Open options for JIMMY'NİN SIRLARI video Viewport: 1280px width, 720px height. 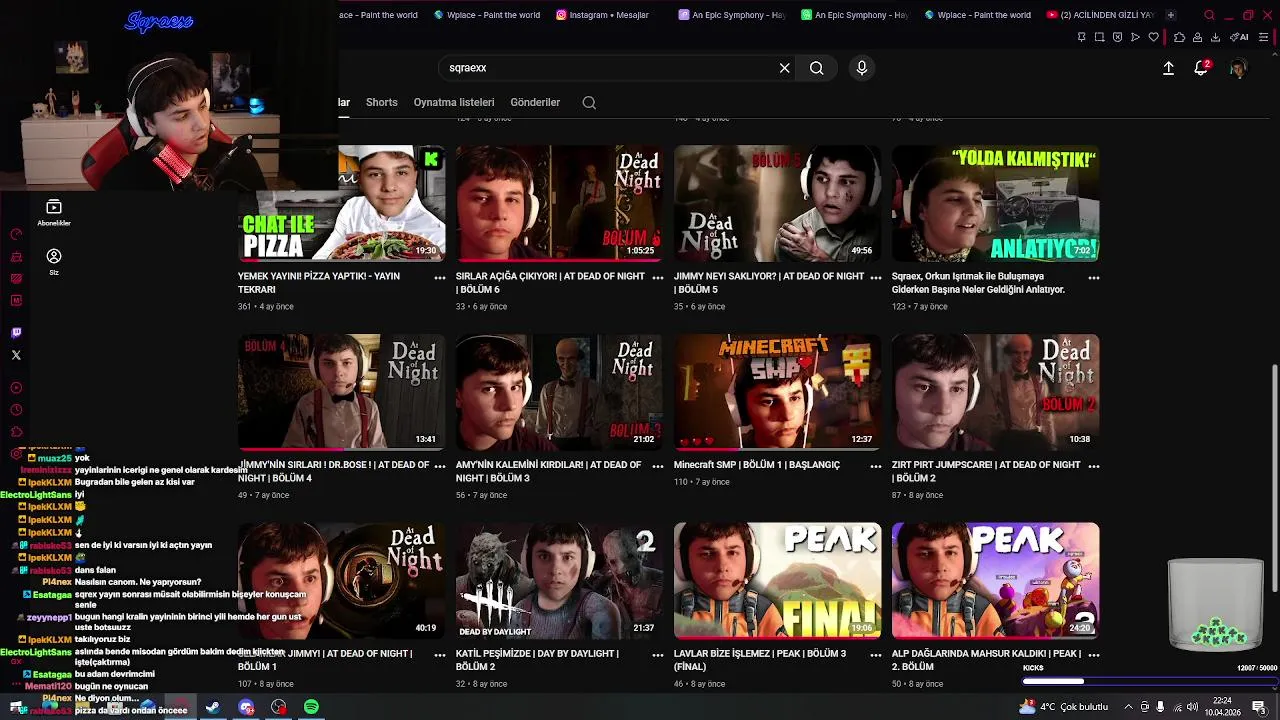(x=440, y=466)
